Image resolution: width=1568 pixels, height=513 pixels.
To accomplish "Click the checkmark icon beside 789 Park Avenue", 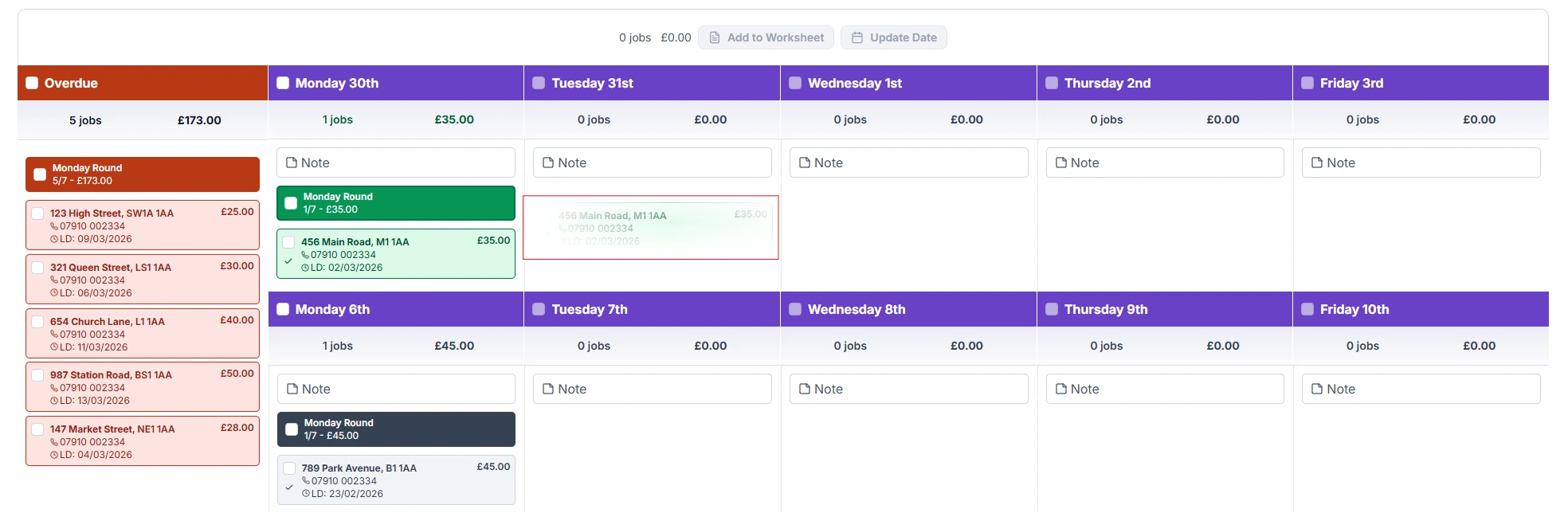I will [290, 487].
